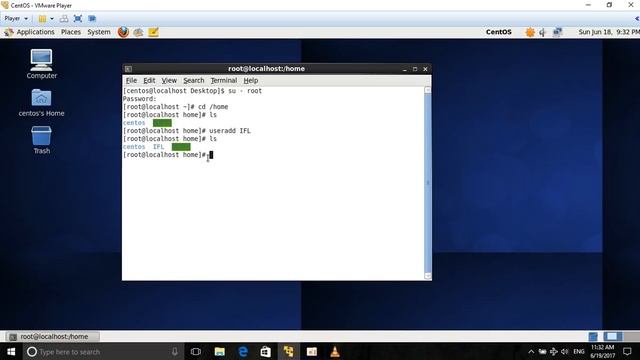The width and height of the screenshot is (640, 360).
Task: Click the terminal vertical scrollbar track
Action: click(428, 183)
